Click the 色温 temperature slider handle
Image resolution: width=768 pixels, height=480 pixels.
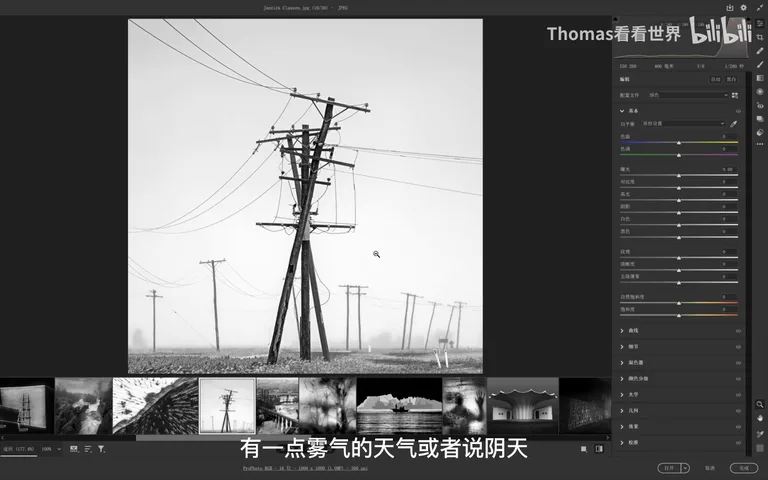coord(679,143)
